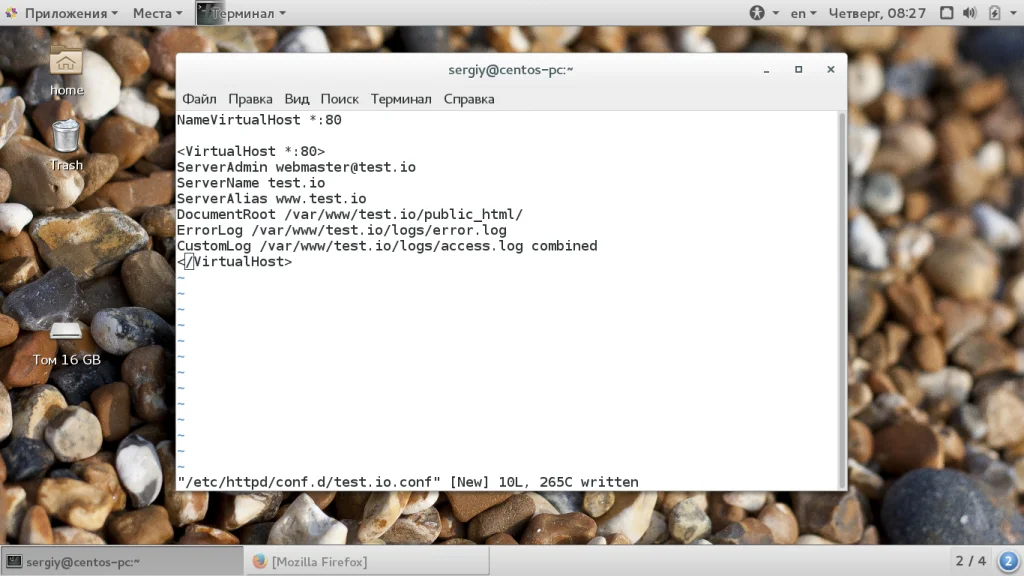Click the Четверг 08:27 clock
The height and width of the screenshot is (576, 1024).
click(x=877, y=13)
